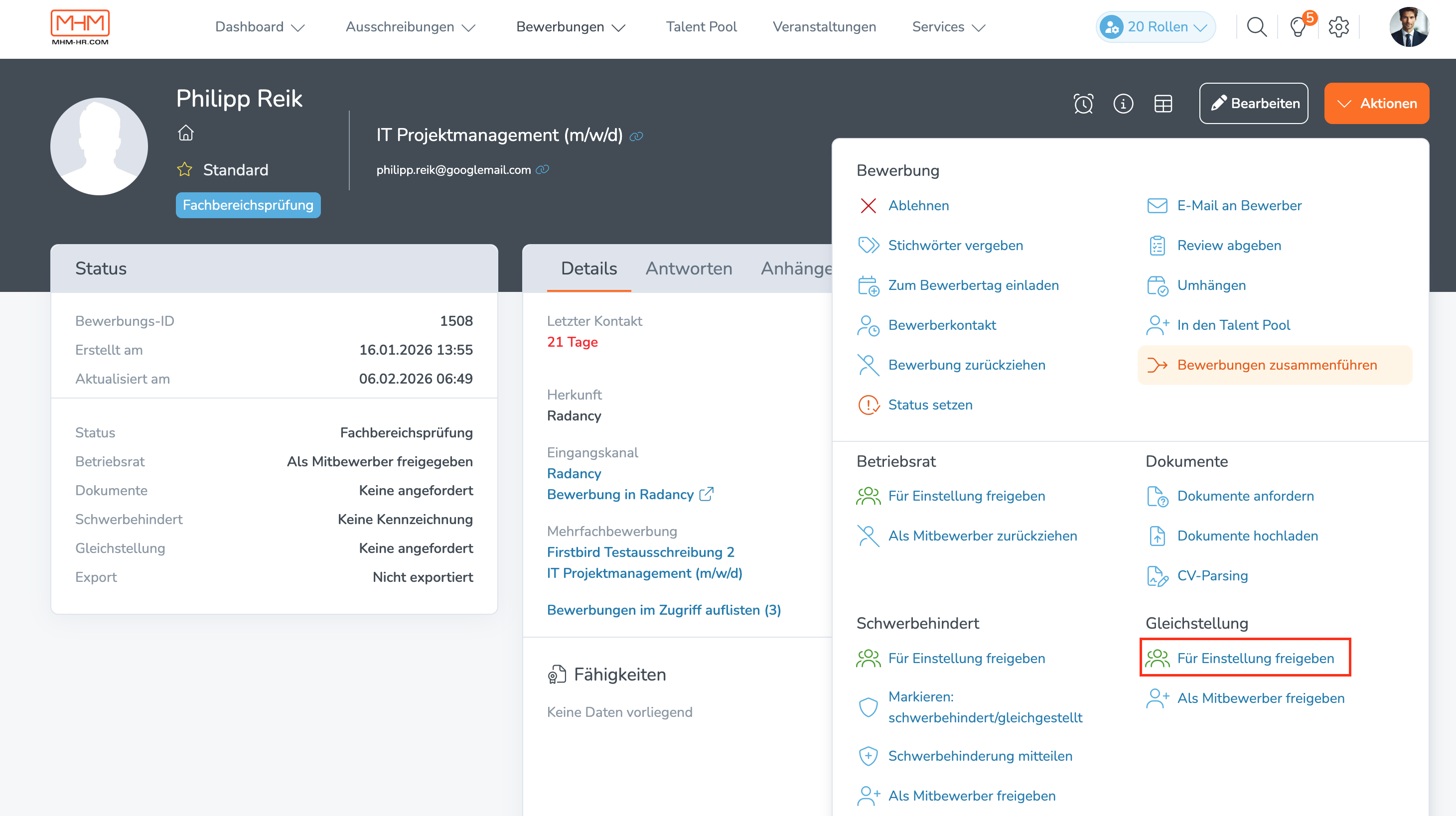The width and height of the screenshot is (1456, 816).
Task: Switch to the Antworten tab
Action: pos(689,269)
